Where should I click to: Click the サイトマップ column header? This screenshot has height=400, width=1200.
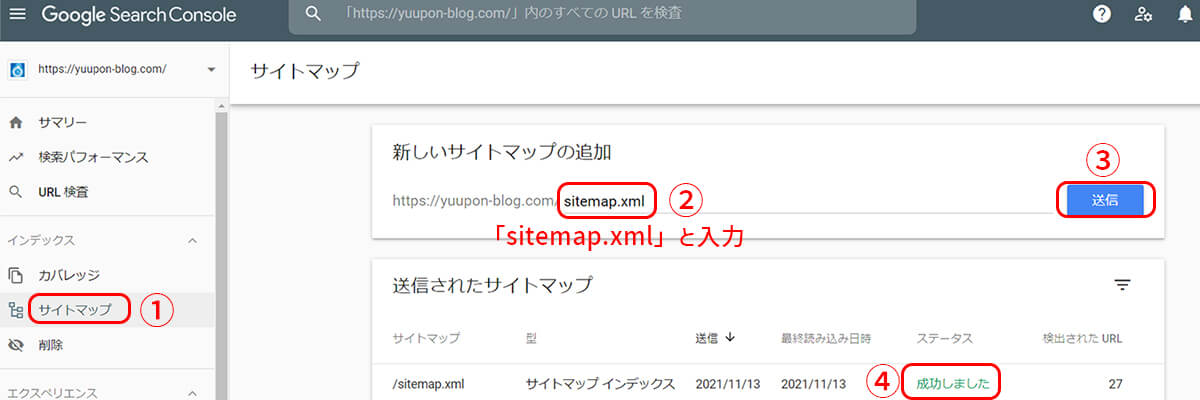pos(427,338)
